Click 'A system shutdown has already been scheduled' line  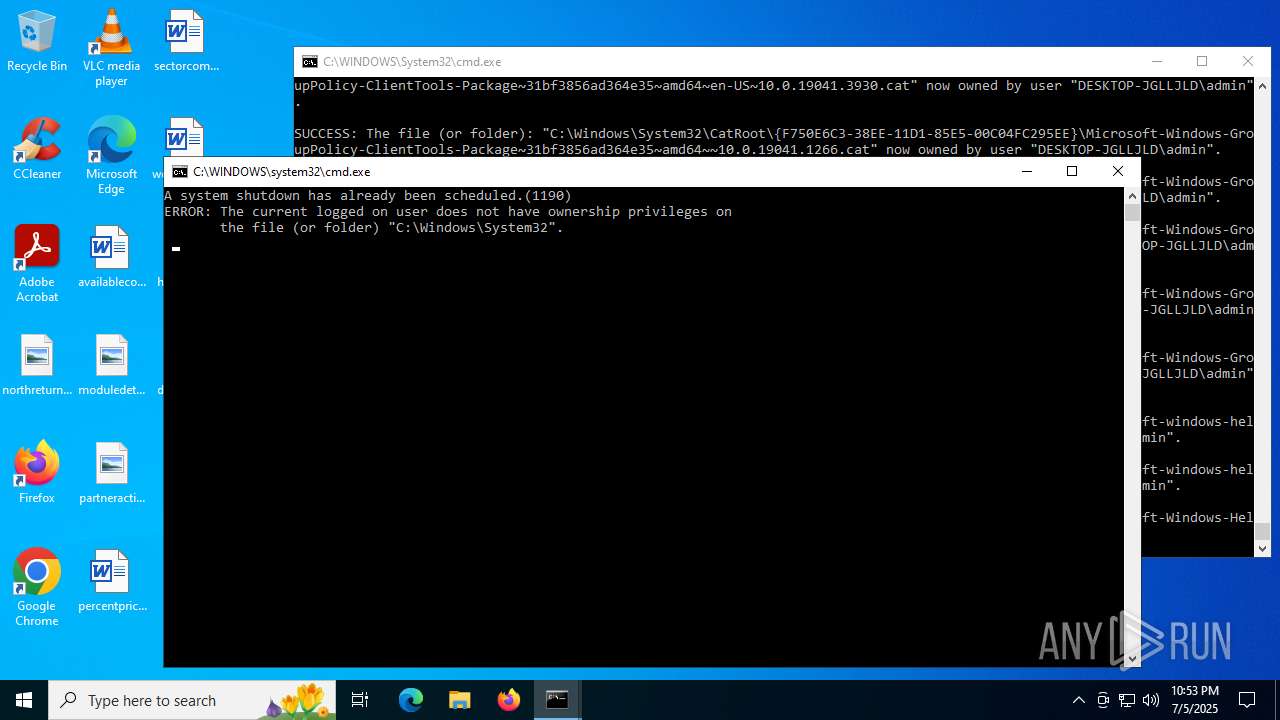[x=368, y=196]
